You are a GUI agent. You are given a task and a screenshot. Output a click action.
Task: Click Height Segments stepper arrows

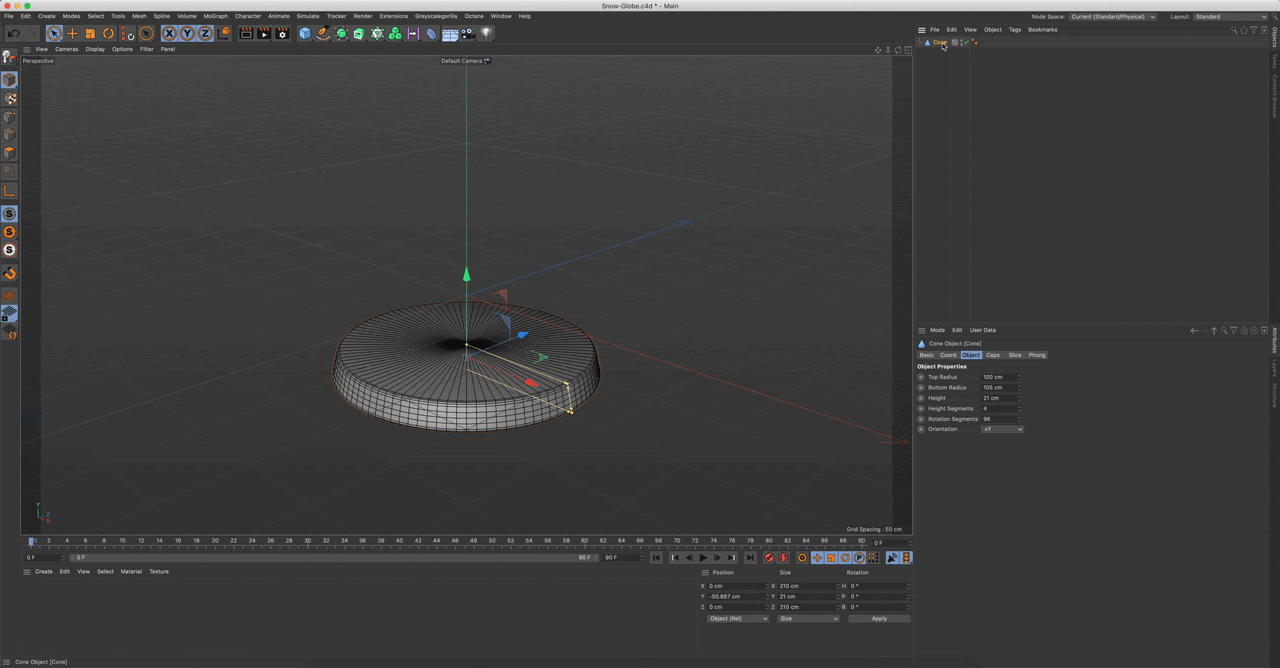click(x=1019, y=408)
